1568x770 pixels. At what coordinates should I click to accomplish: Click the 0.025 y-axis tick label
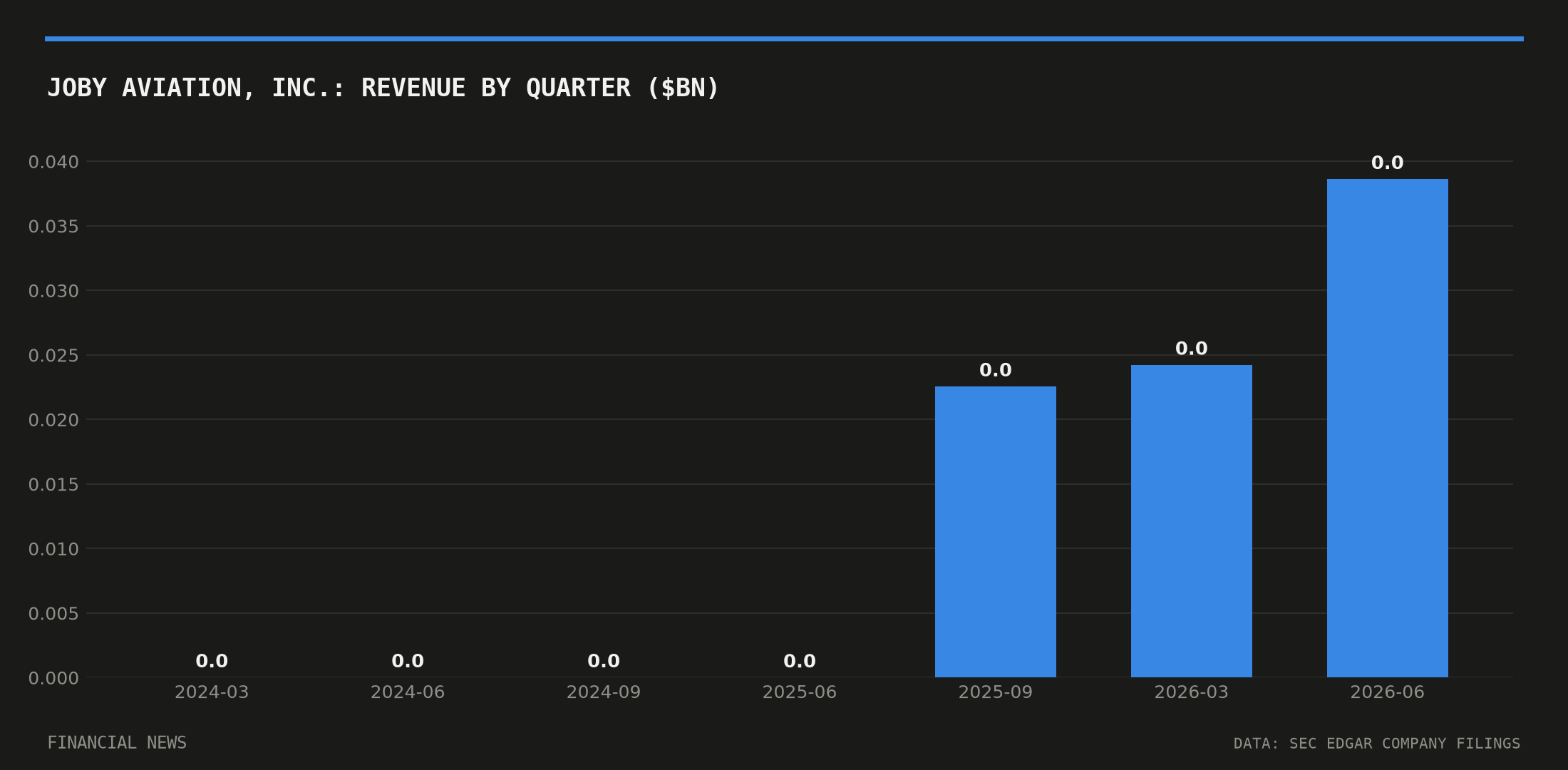coord(53,356)
